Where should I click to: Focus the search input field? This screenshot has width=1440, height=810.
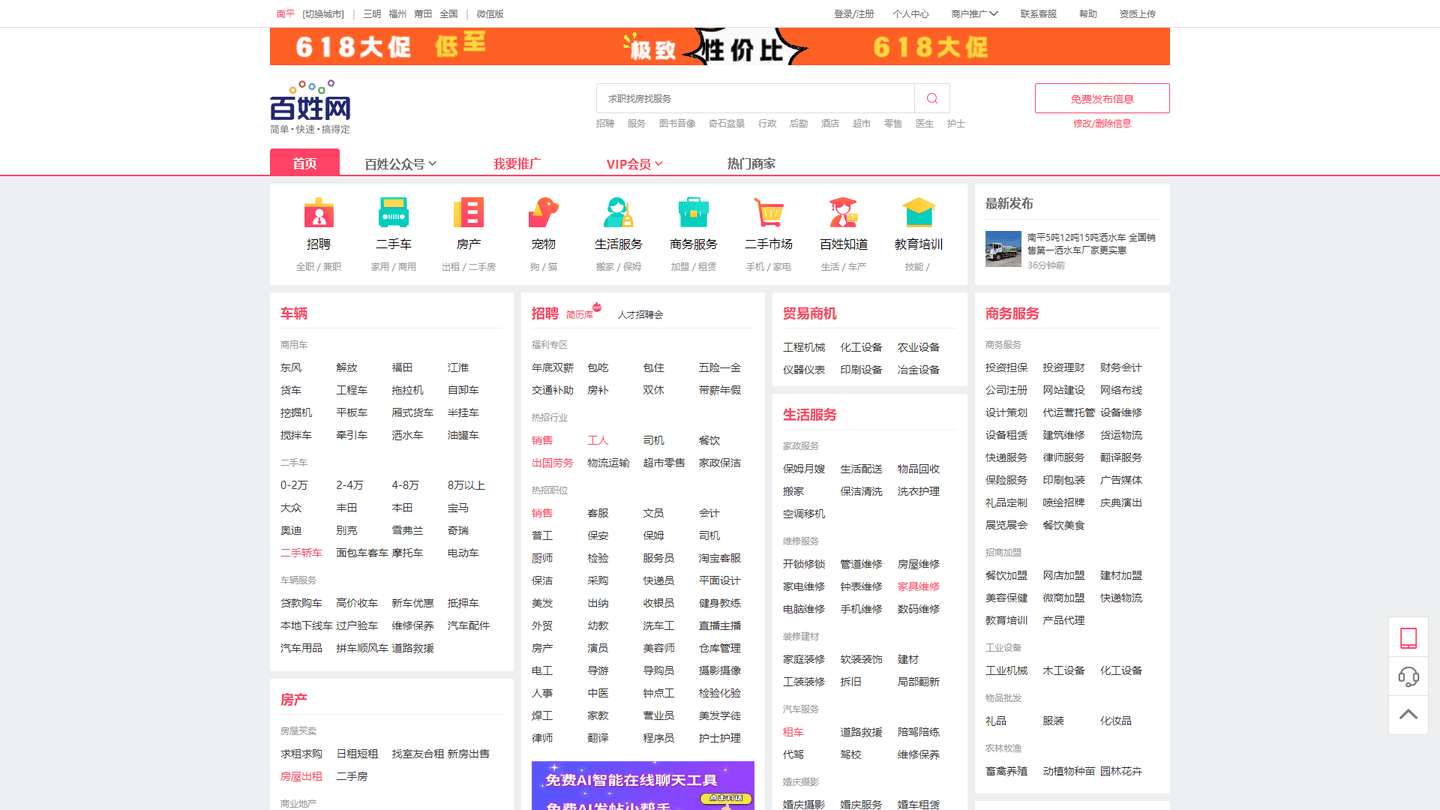point(756,98)
